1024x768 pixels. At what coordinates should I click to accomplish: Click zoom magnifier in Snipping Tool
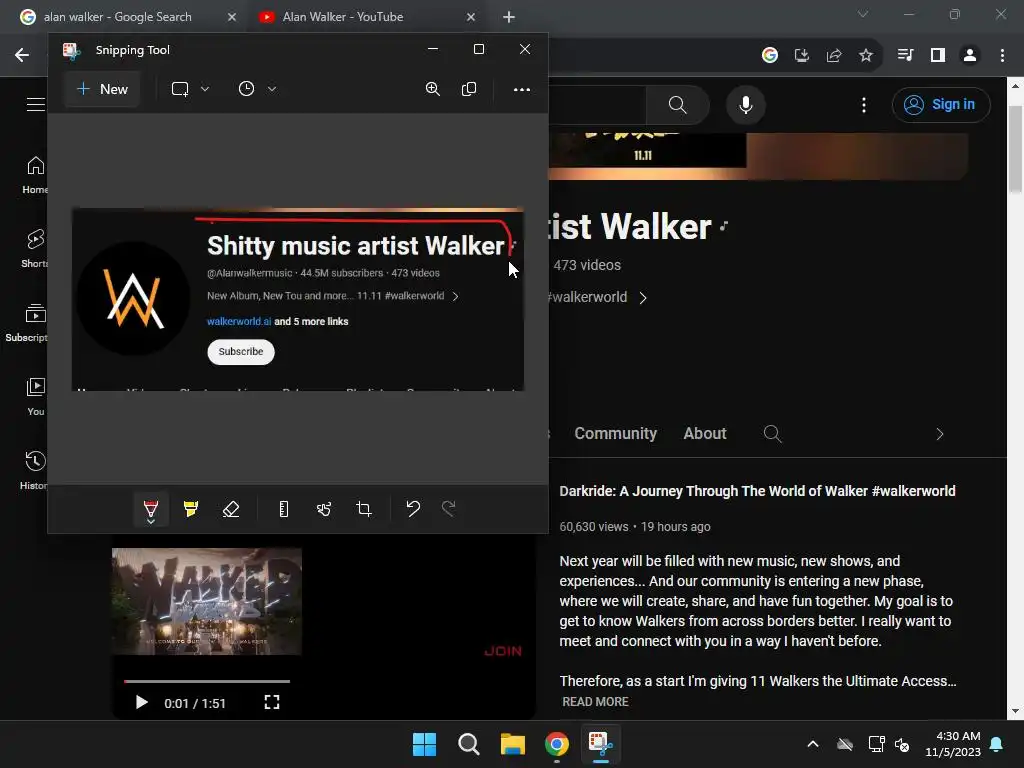[x=432, y=89]
